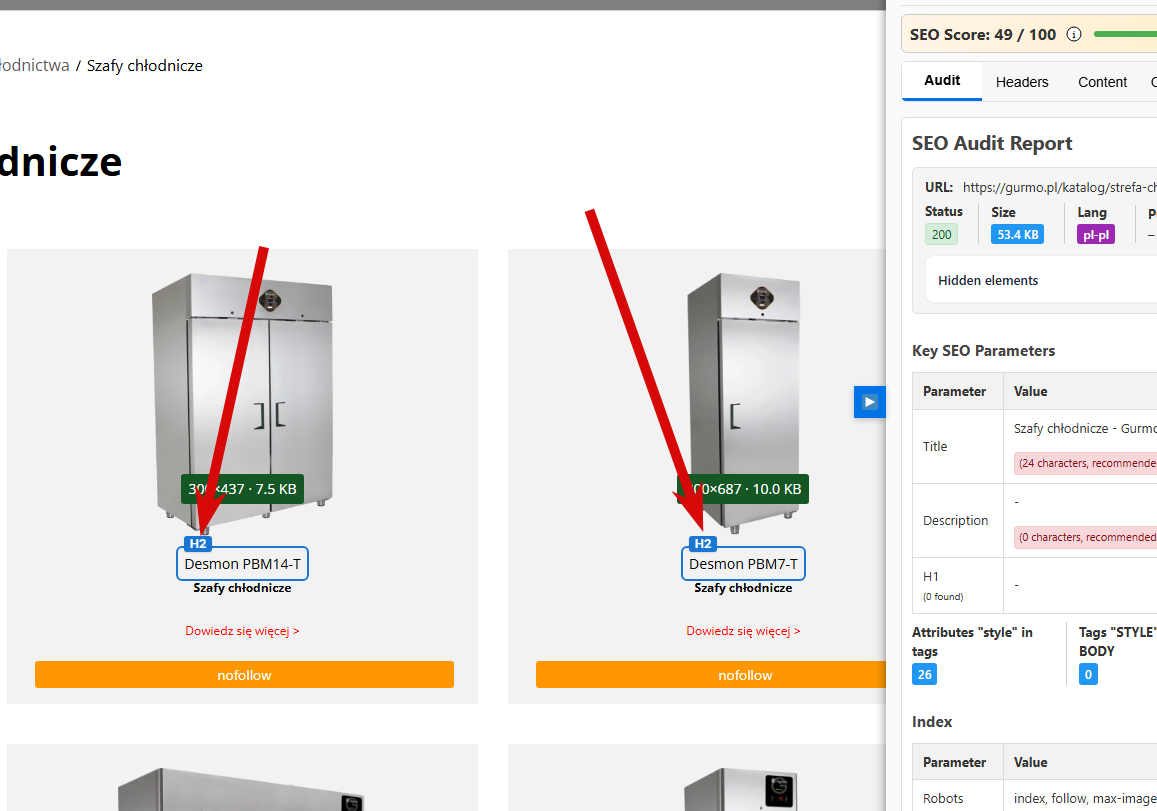Open the Desmon PBM14-T product heading

coord(242,565)
